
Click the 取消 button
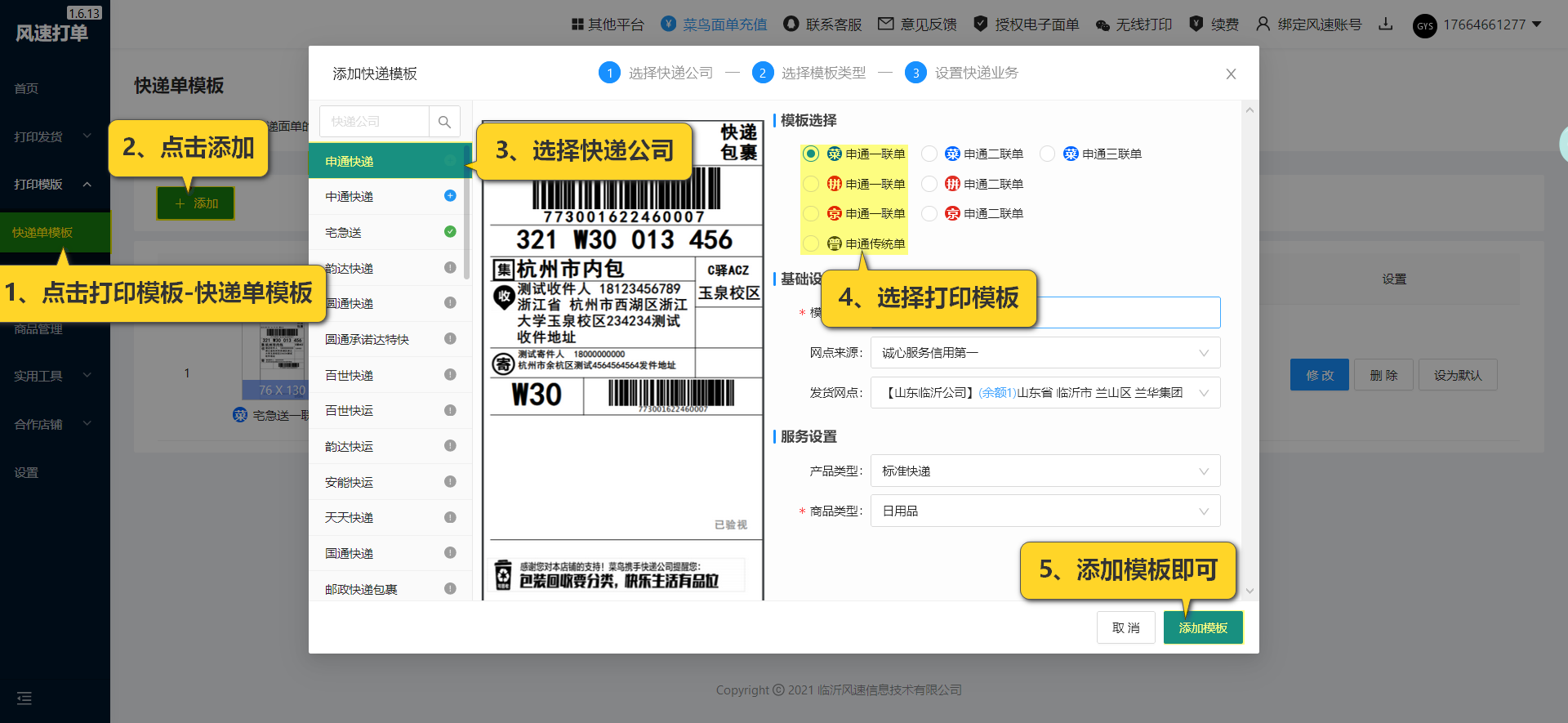pyautogui.click(x=1126, y=627)
